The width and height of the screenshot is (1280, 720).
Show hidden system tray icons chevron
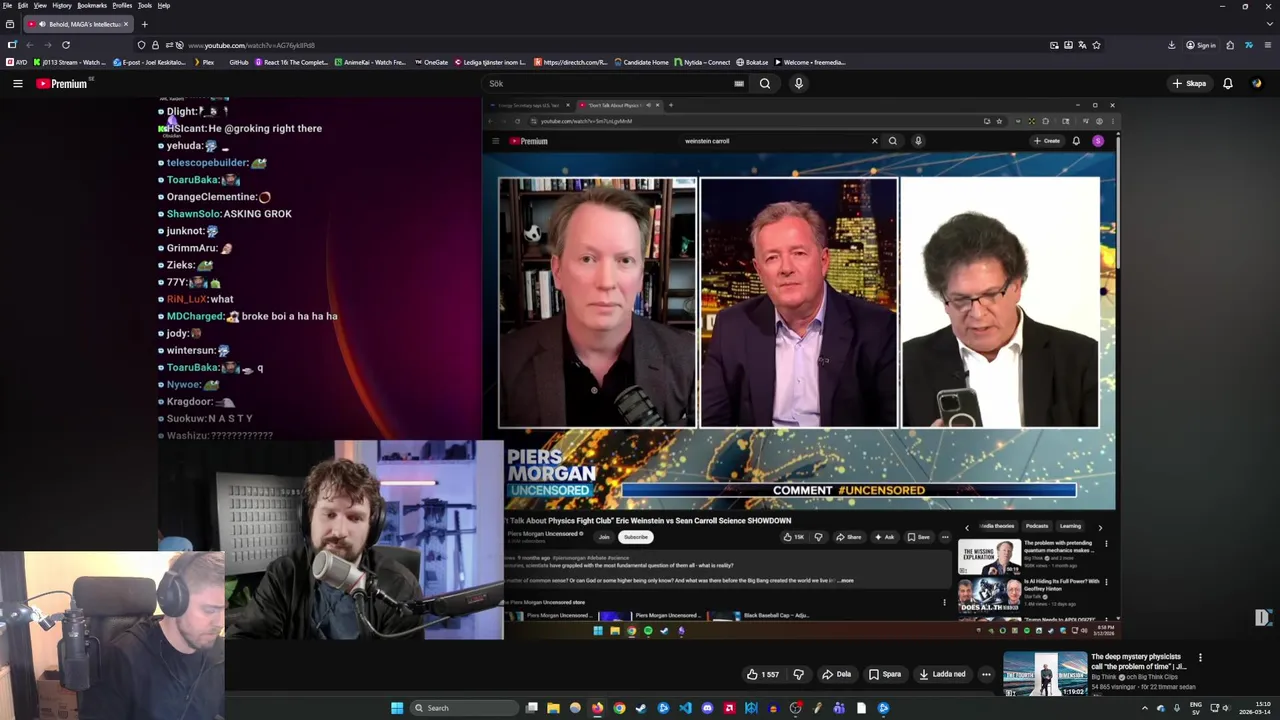click(1145, 708)
